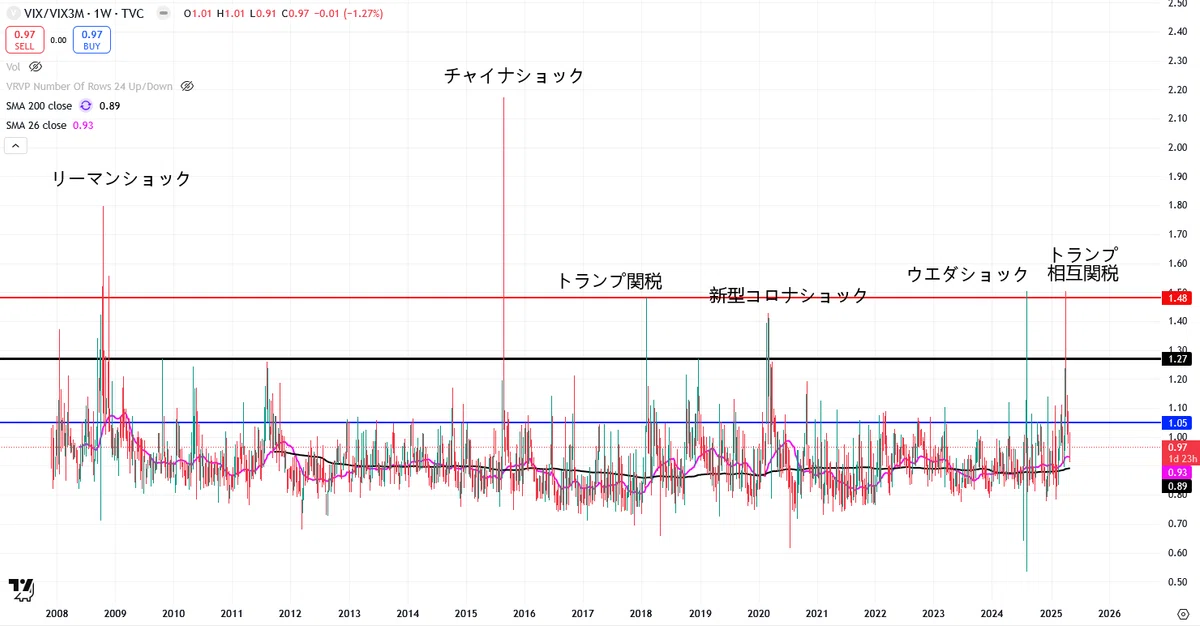The width and height of the screenshot is (1200, 626).
Task: Open the TradingView logo link
Action: 22,590
